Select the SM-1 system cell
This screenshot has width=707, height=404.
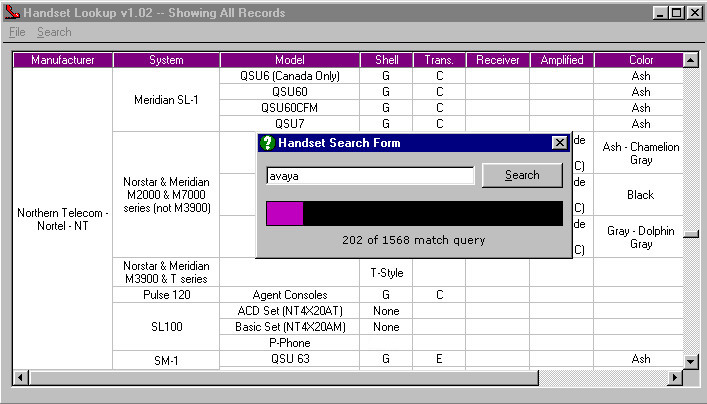(x=166, y=361)
